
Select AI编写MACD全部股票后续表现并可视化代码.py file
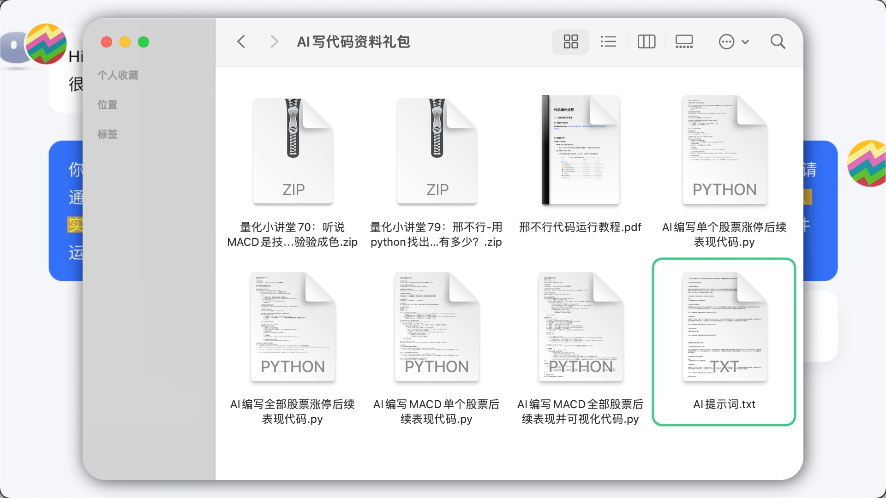point(580,327)
